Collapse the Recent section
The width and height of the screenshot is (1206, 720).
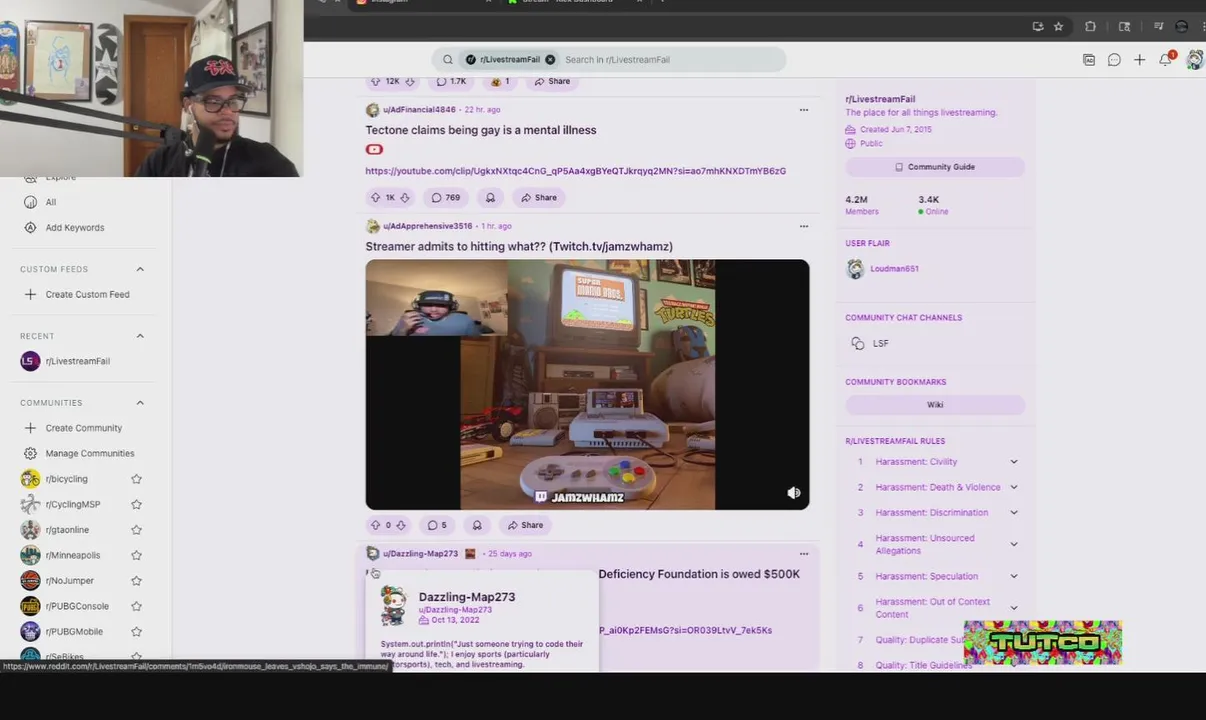coord(140,336)
